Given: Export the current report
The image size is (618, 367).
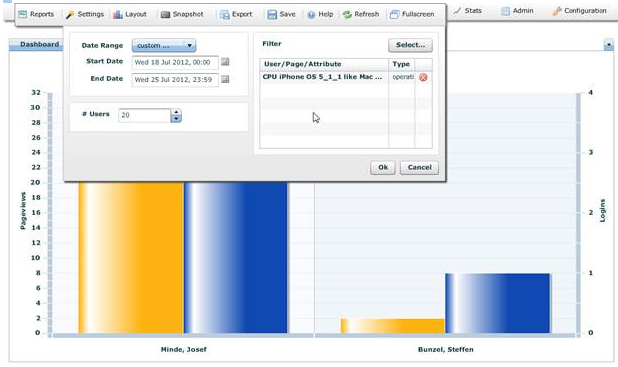Looking at the screenshot, I should [236, 14].
